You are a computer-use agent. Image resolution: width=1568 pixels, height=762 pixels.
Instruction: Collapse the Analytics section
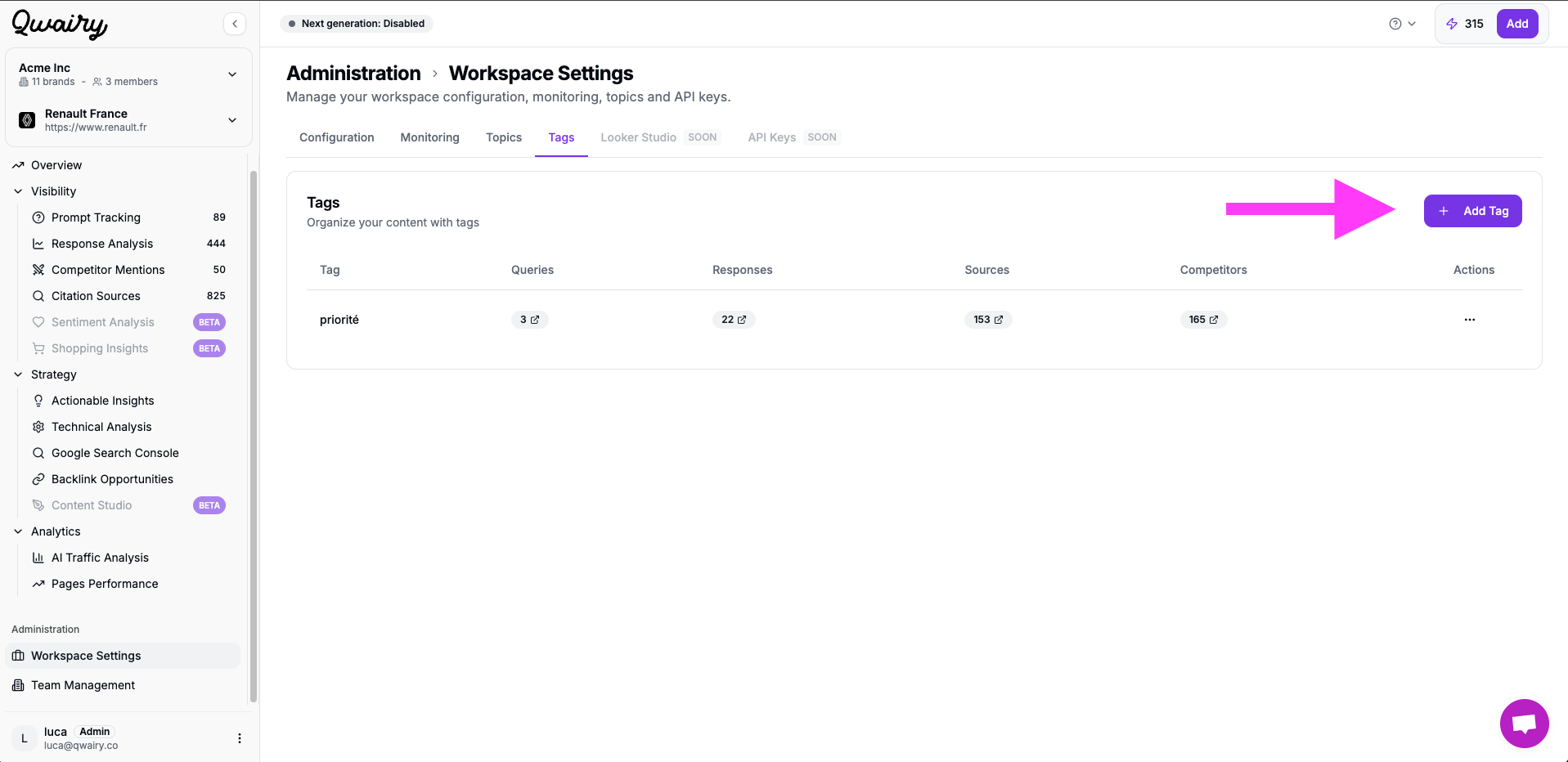[x=18, y=531]
